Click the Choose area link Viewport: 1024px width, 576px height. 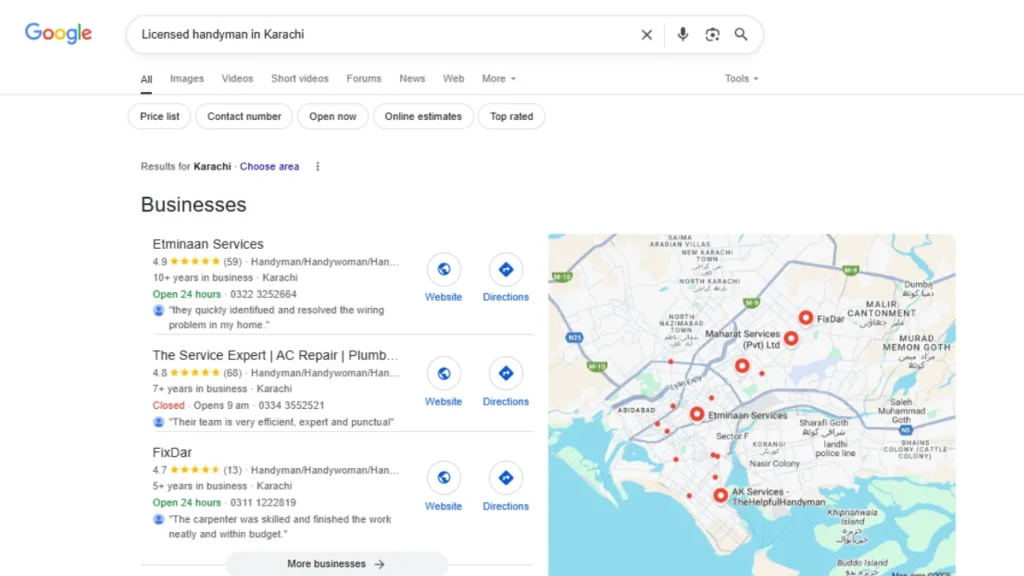[x=269, y=167]
